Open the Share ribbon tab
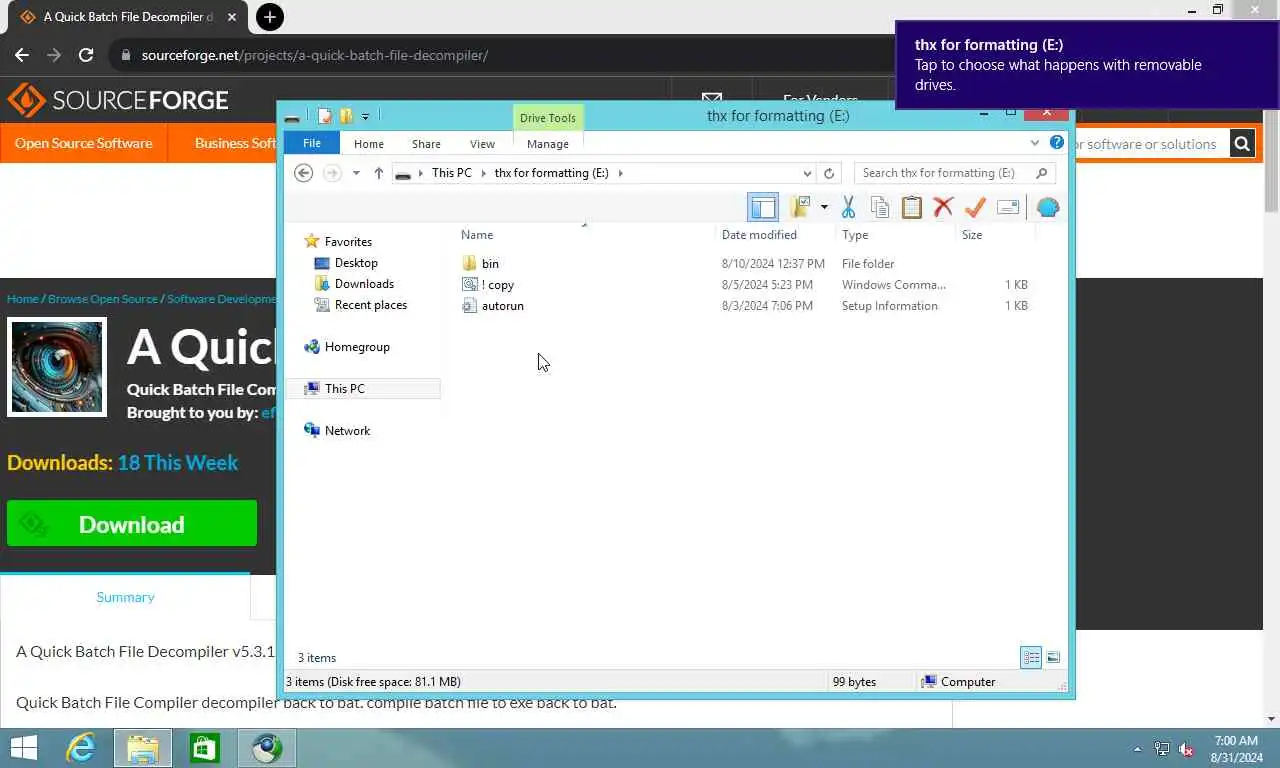The image size is (1280, 768). (x=426, y=144)
